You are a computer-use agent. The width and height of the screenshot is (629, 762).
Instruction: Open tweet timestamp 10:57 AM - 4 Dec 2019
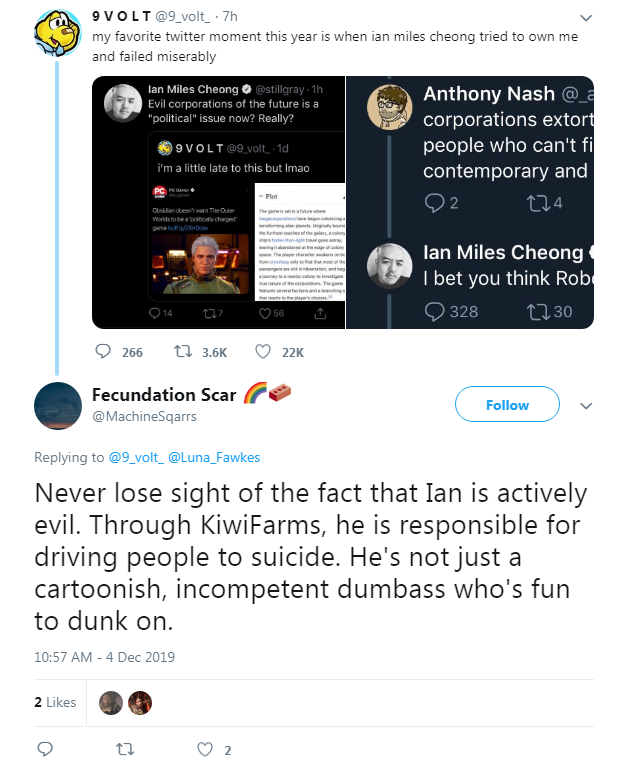coord(104,657)
